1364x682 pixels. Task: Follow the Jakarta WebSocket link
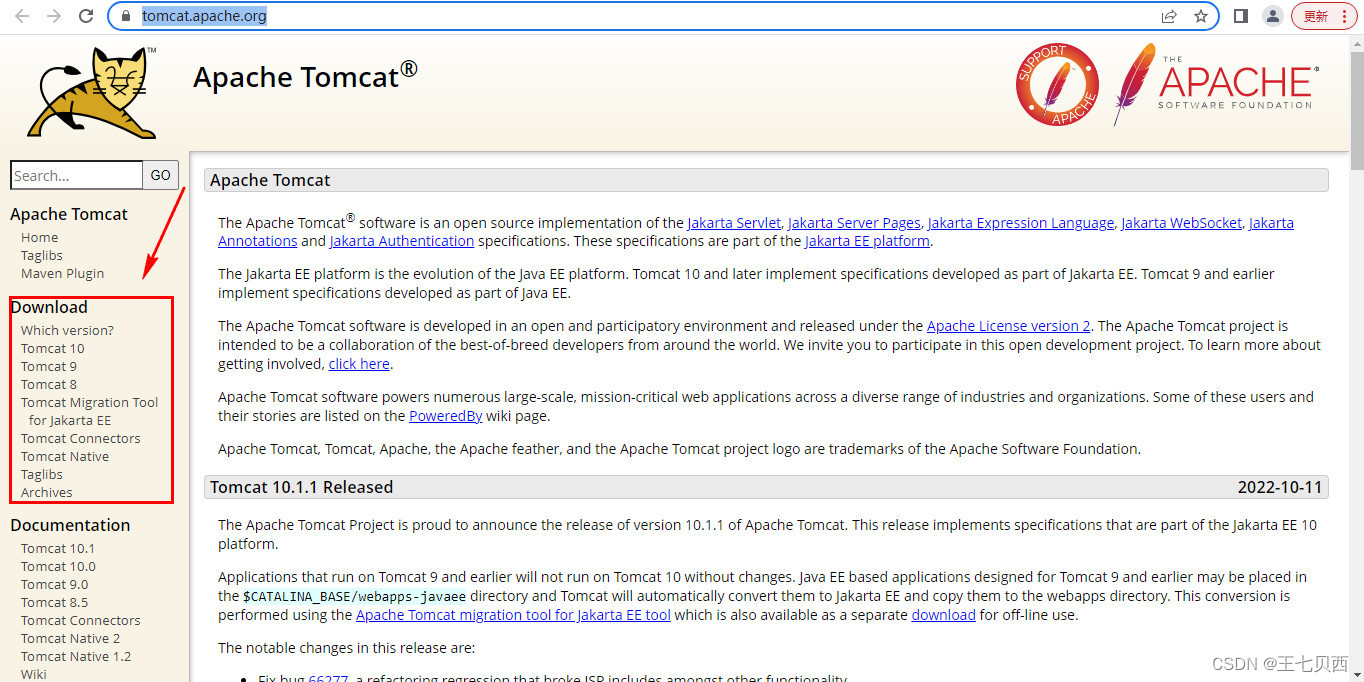[x=1181, y=223]
